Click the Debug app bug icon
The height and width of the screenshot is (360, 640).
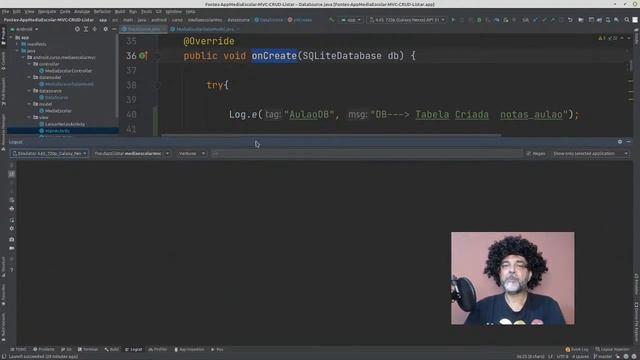479,20
